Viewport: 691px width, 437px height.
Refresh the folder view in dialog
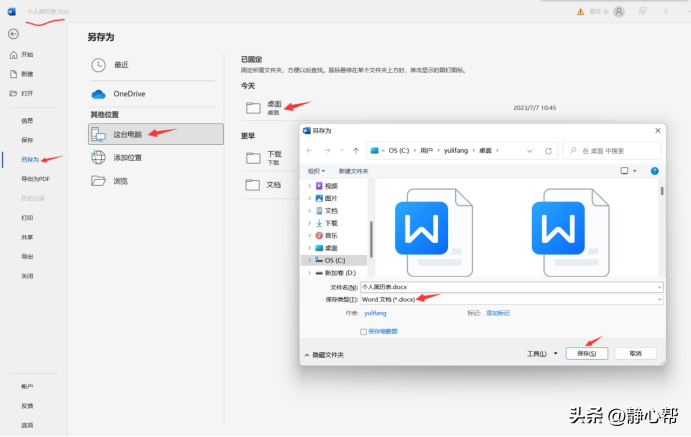549,151
